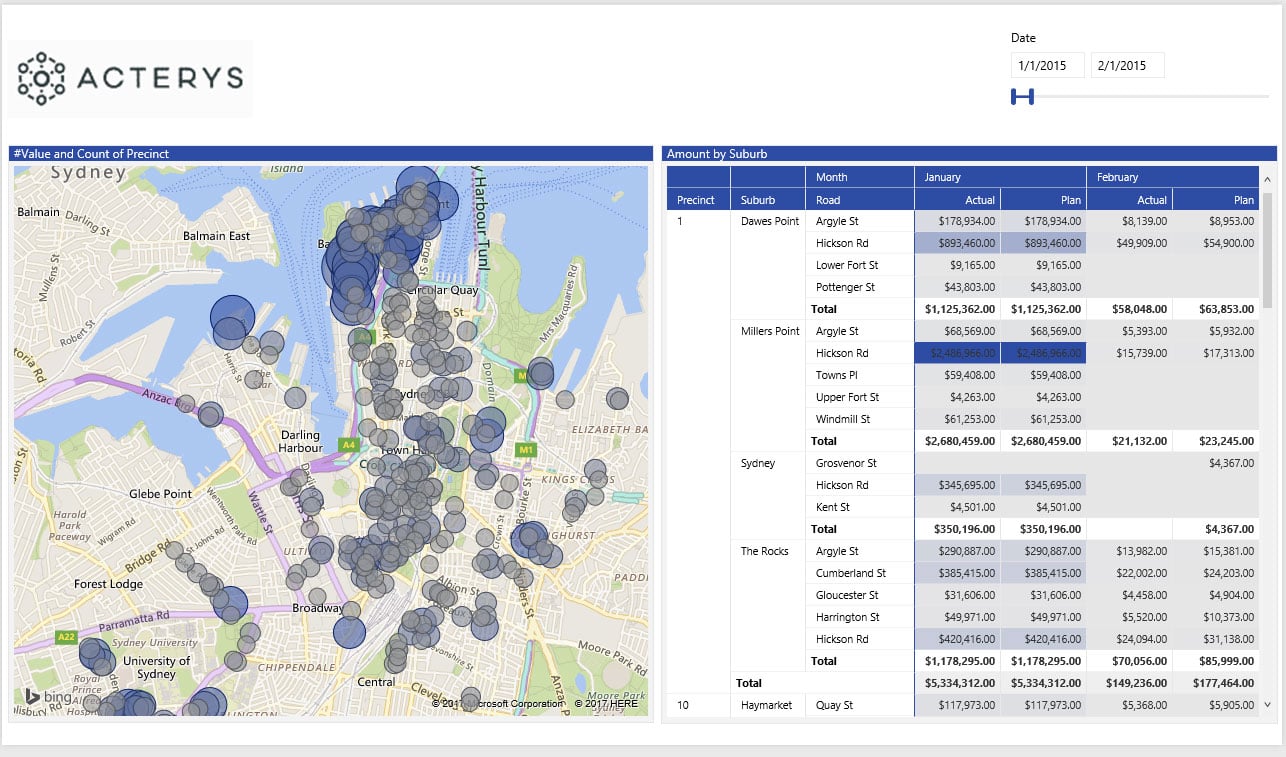Click the table's scroll-down arrow
Screen dimensions: 1286x757
pyautogui.click(x=1268, y=704)
